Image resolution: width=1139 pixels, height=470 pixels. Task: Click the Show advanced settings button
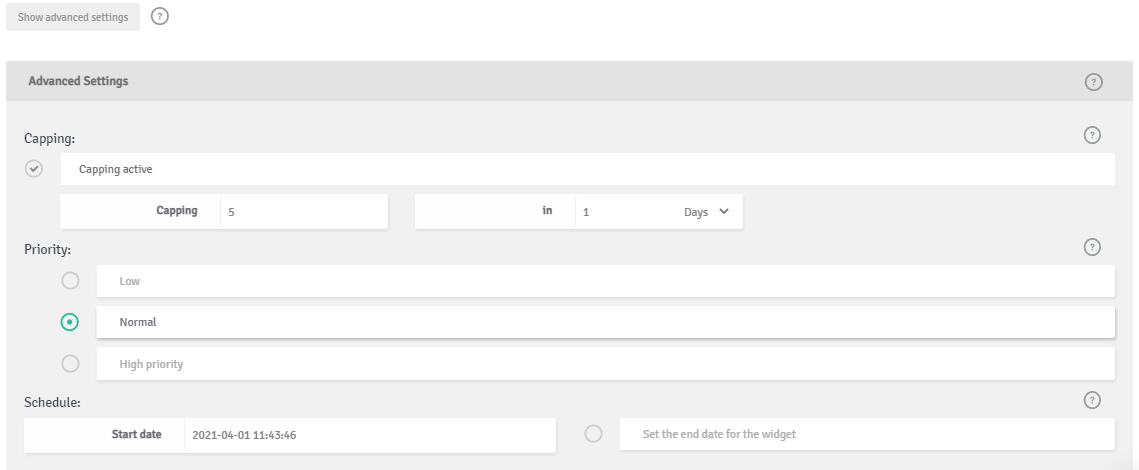pyautogui.click(x=73, y=17)
